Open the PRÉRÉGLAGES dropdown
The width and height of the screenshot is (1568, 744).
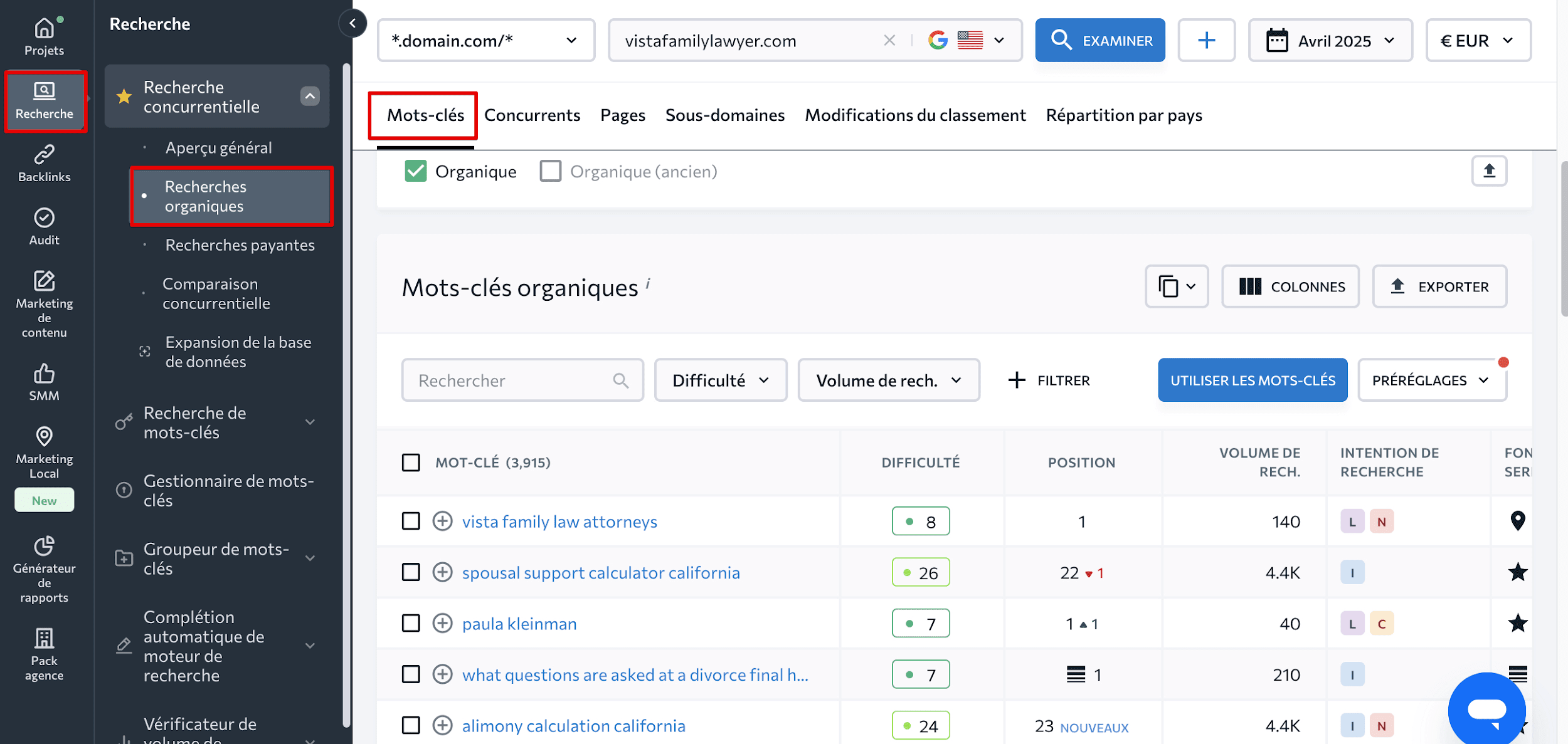click(x=1432, y=380)
